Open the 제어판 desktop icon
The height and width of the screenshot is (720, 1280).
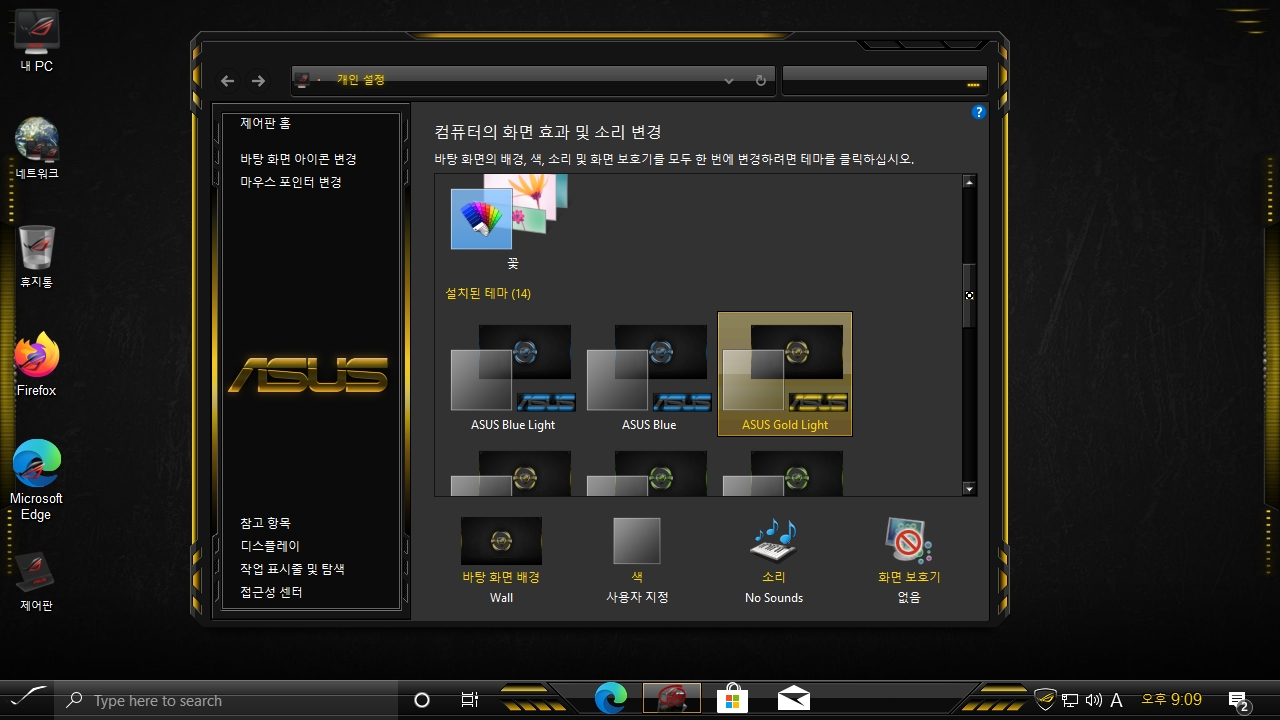36,581
